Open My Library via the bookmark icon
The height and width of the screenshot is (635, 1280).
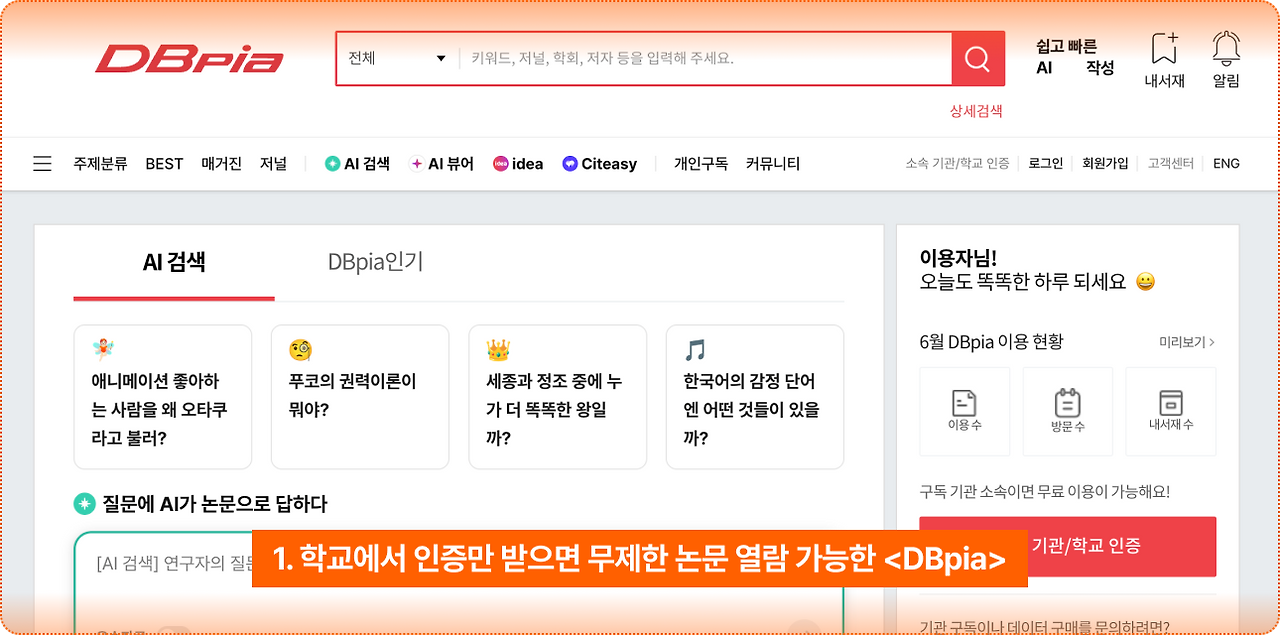click(1163, 50)
